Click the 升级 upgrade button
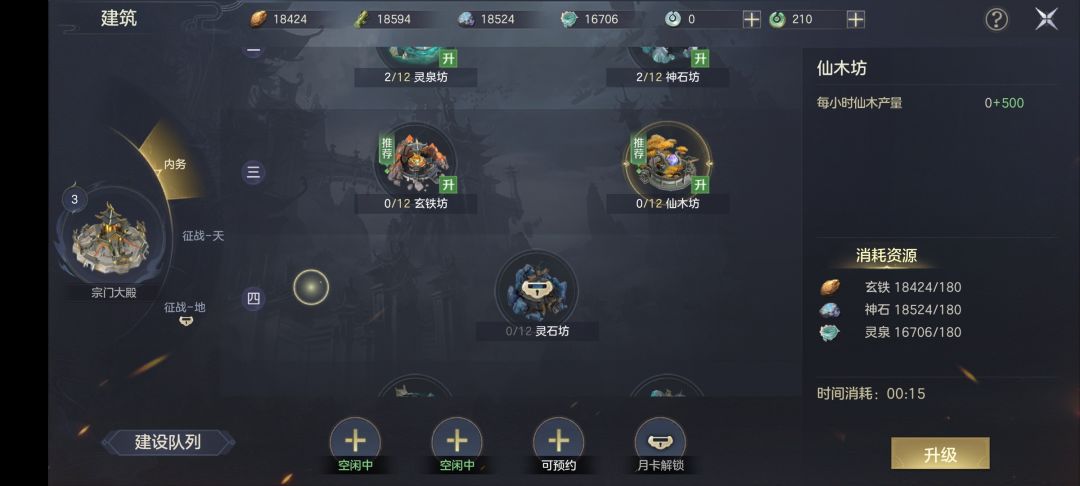 click(940, 454)
